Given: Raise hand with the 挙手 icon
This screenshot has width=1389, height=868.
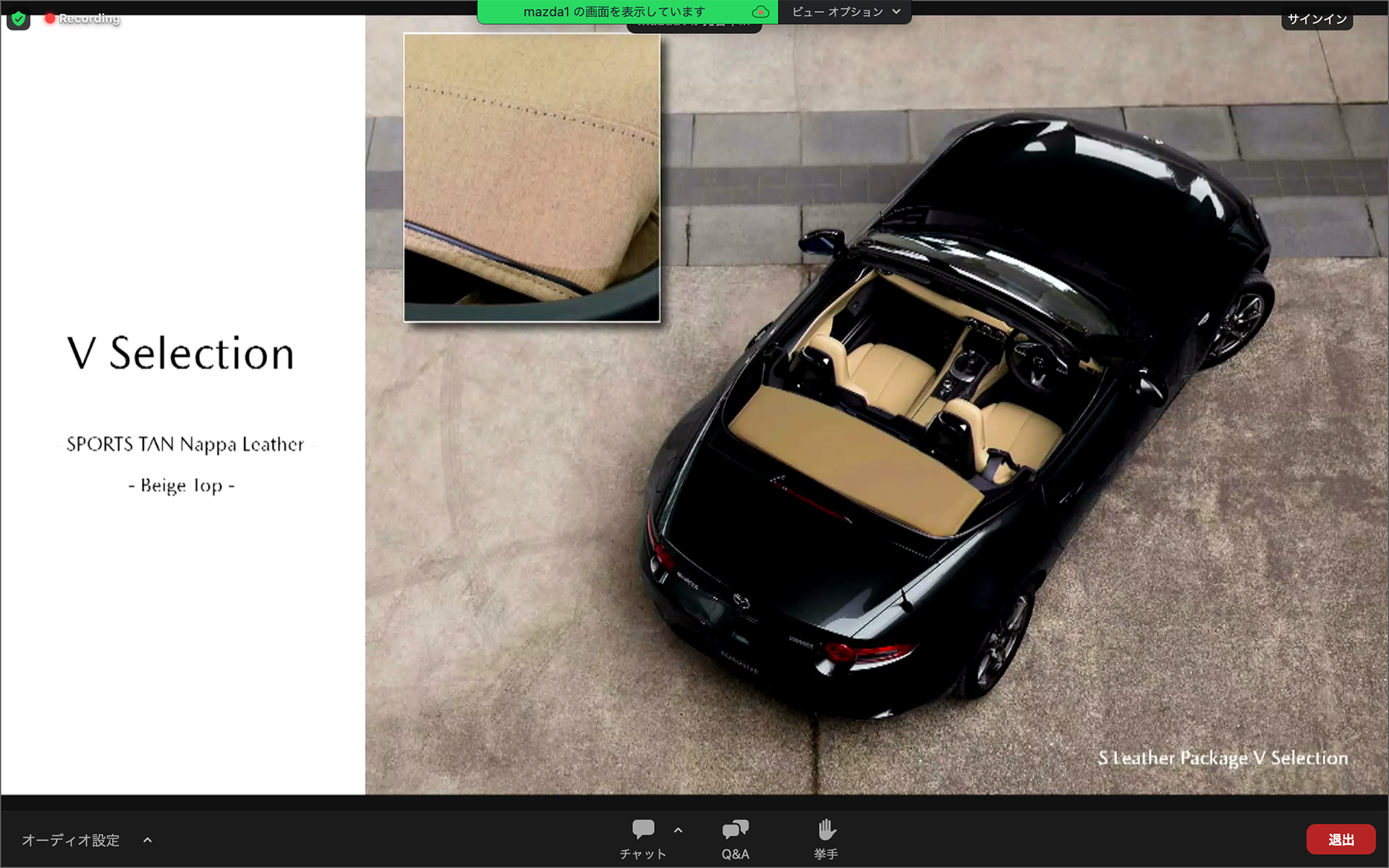Looking at the screenshot, I should point(825,839).
